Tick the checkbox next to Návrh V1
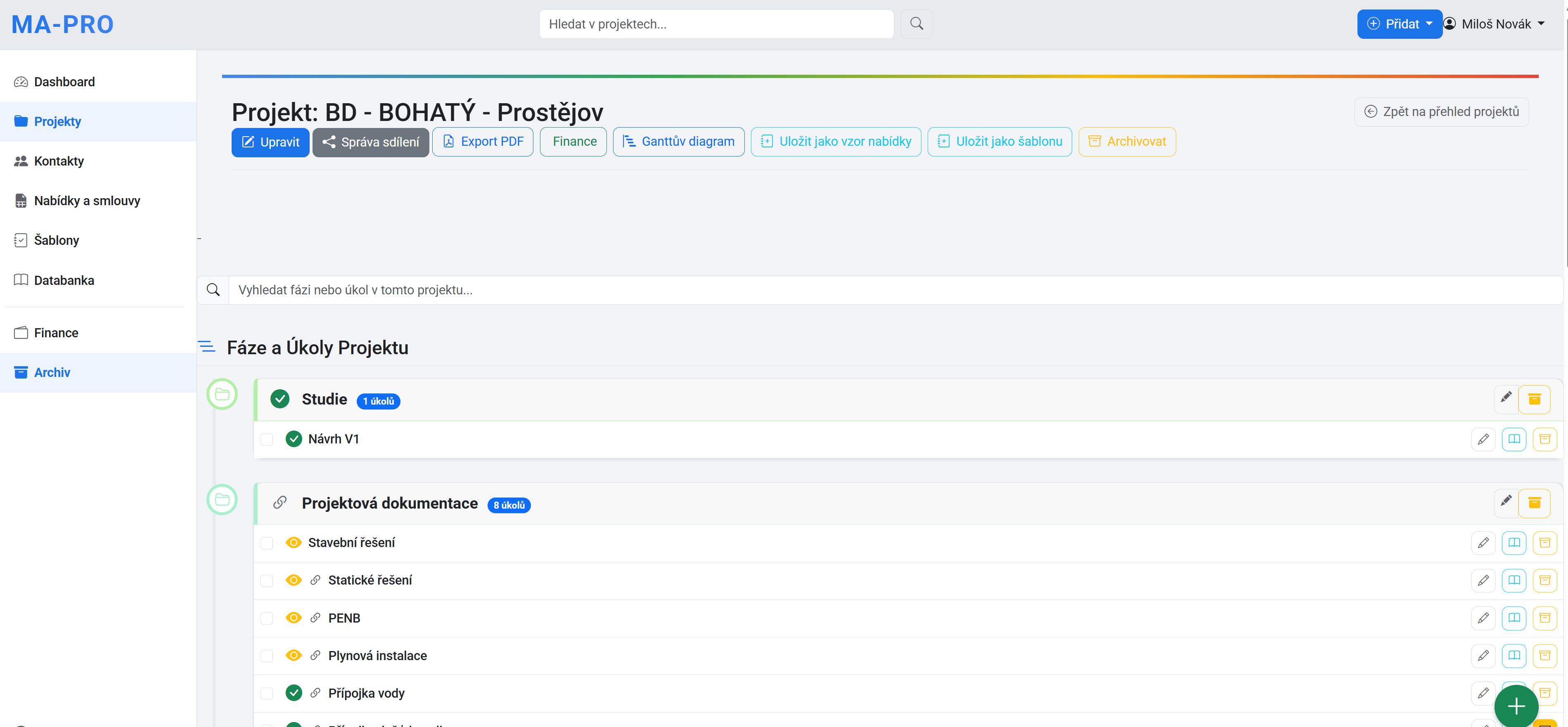This screenshot has width=1568, height=727. pos(267,439)
